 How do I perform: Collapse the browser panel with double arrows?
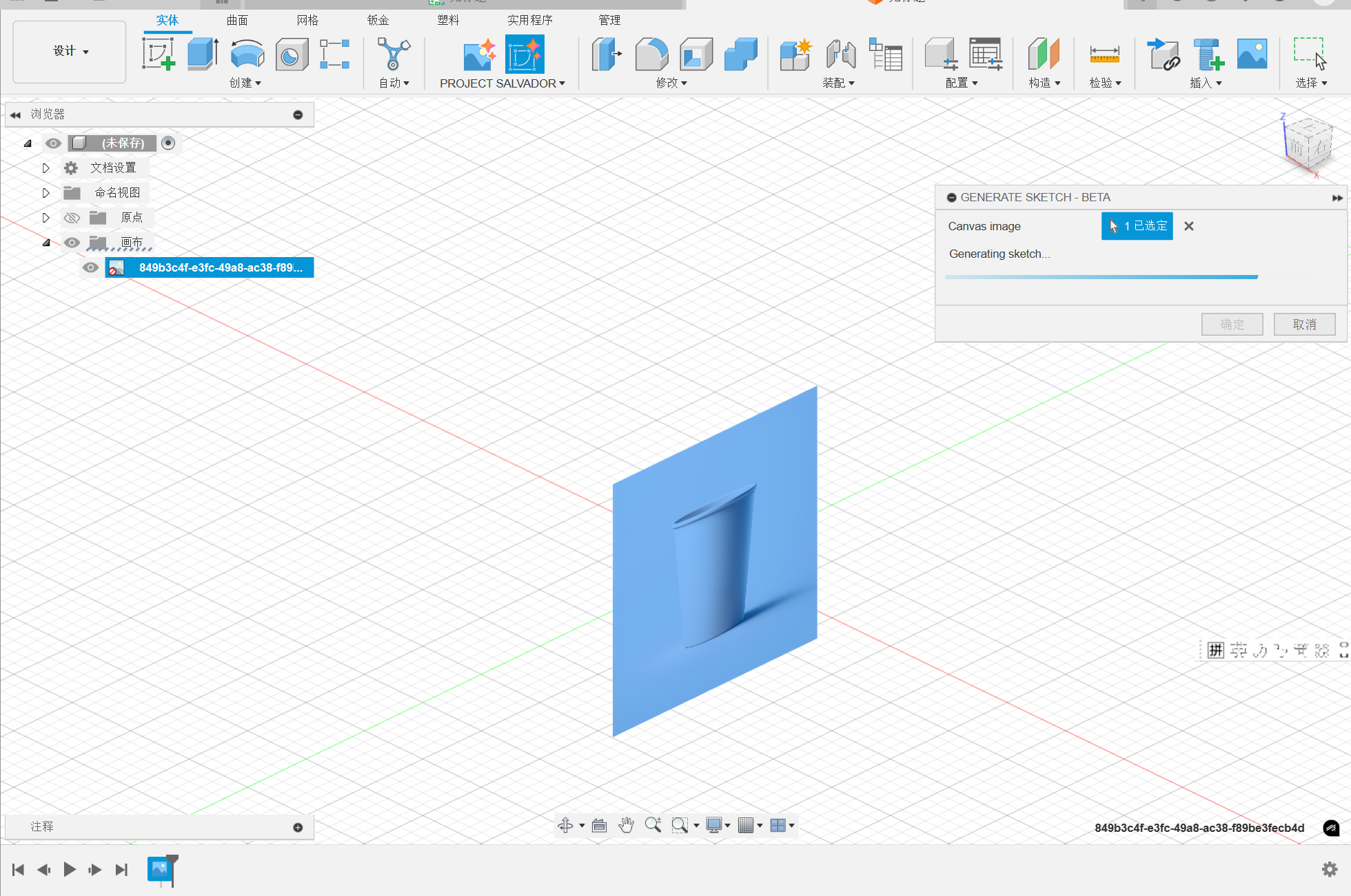15,115
